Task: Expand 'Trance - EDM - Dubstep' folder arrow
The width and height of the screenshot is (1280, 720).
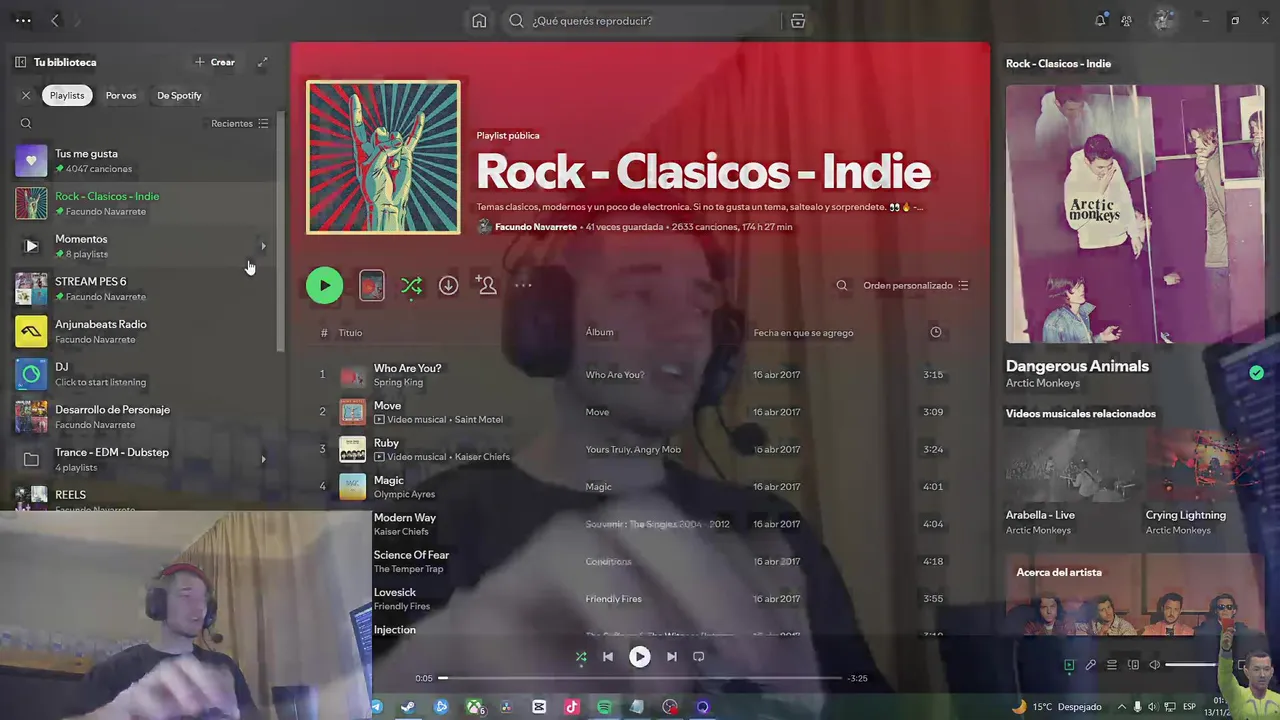Action: [x=263, y=459]
